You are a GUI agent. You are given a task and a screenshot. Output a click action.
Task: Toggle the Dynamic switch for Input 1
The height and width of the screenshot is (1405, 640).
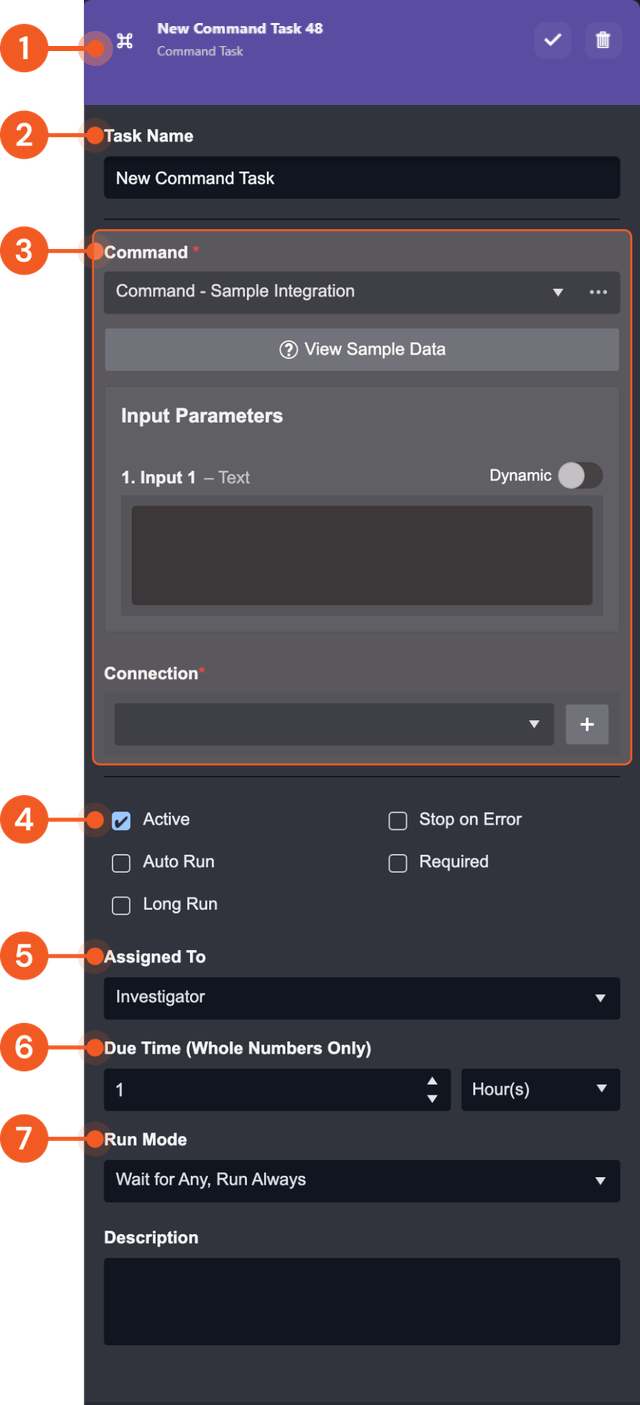tap(580, 476)
